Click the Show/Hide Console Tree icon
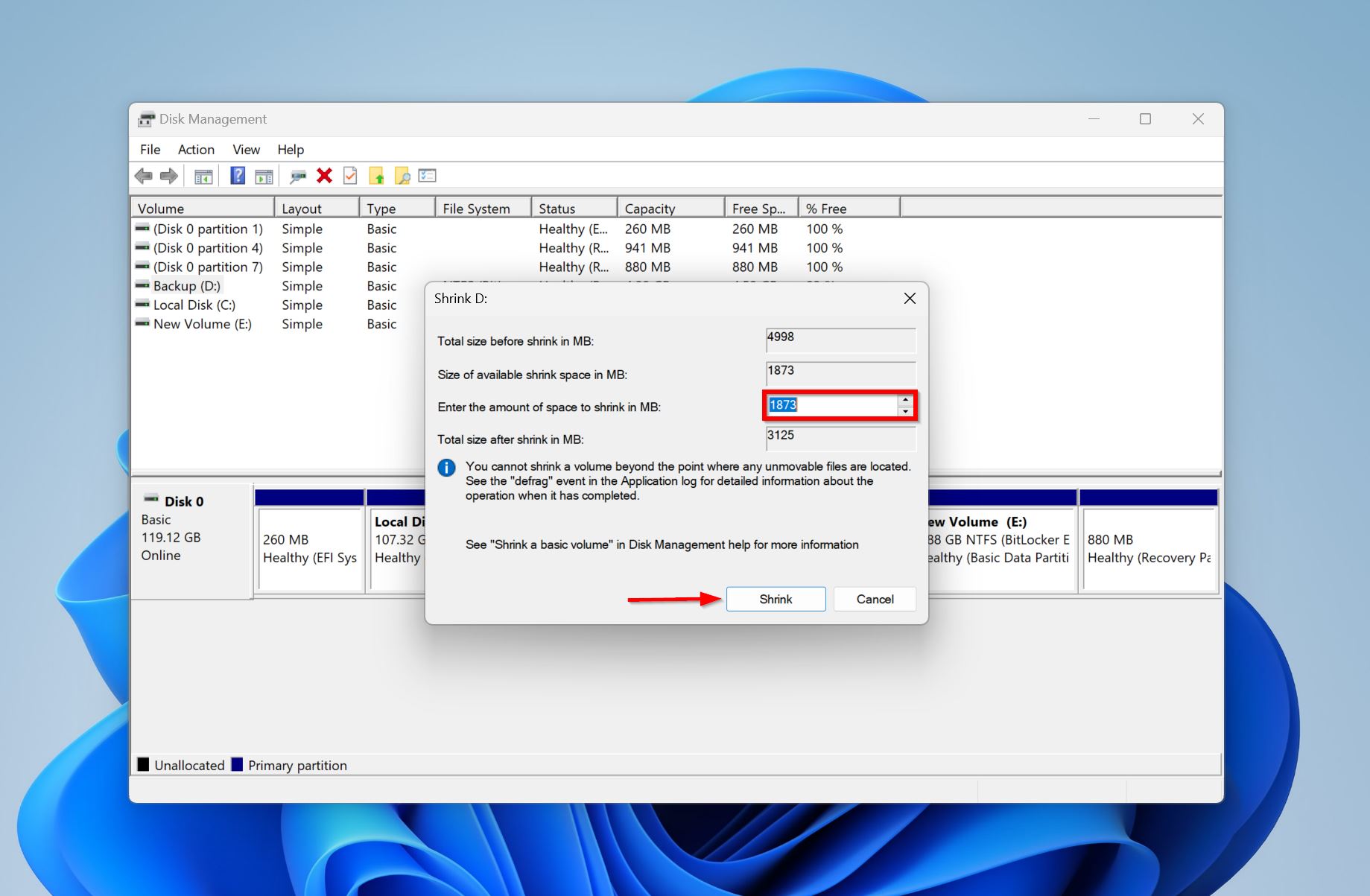Screen dimensions: 1370x896 203,177
